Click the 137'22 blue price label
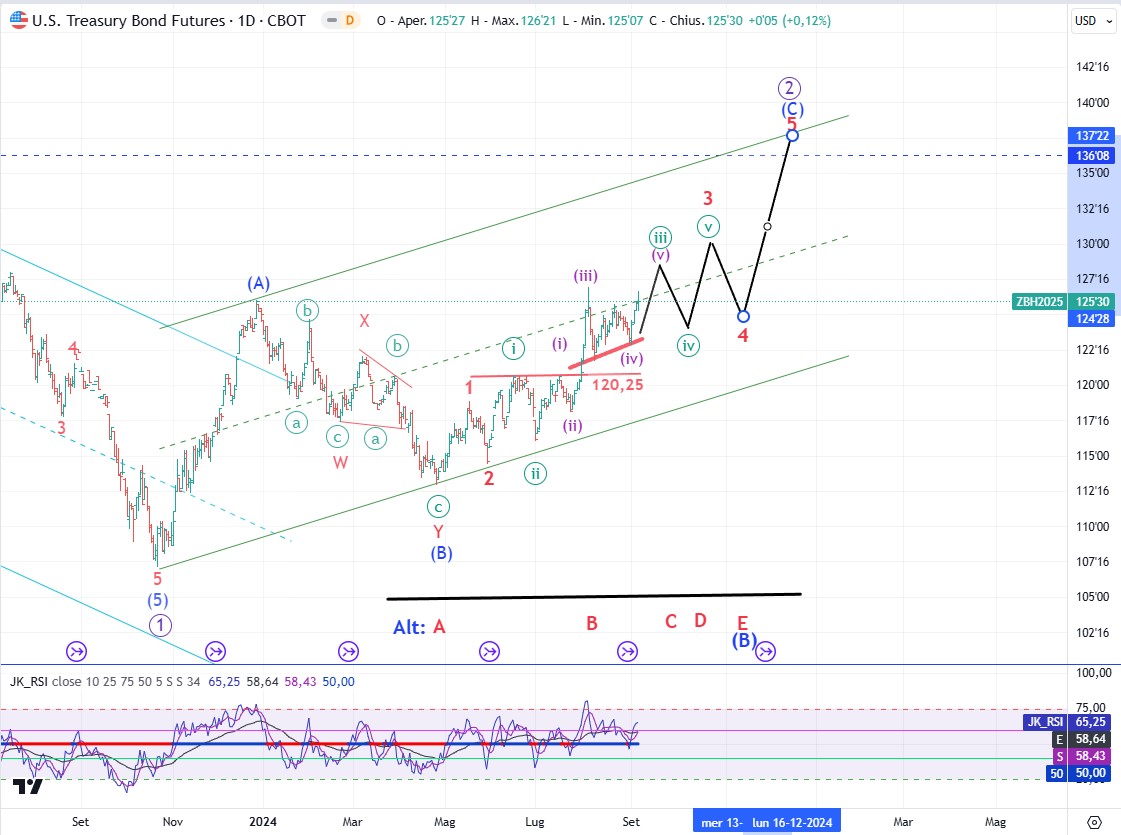This screenshot has width=1121, height=835. 1092,136
